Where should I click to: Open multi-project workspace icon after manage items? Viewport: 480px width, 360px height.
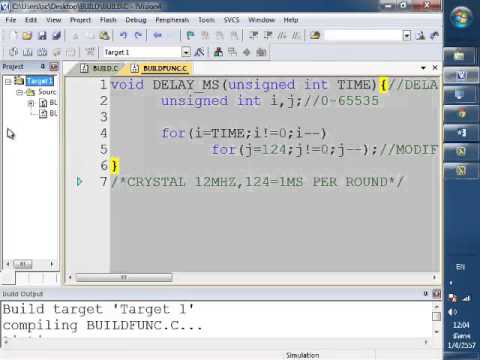(232, 52)
